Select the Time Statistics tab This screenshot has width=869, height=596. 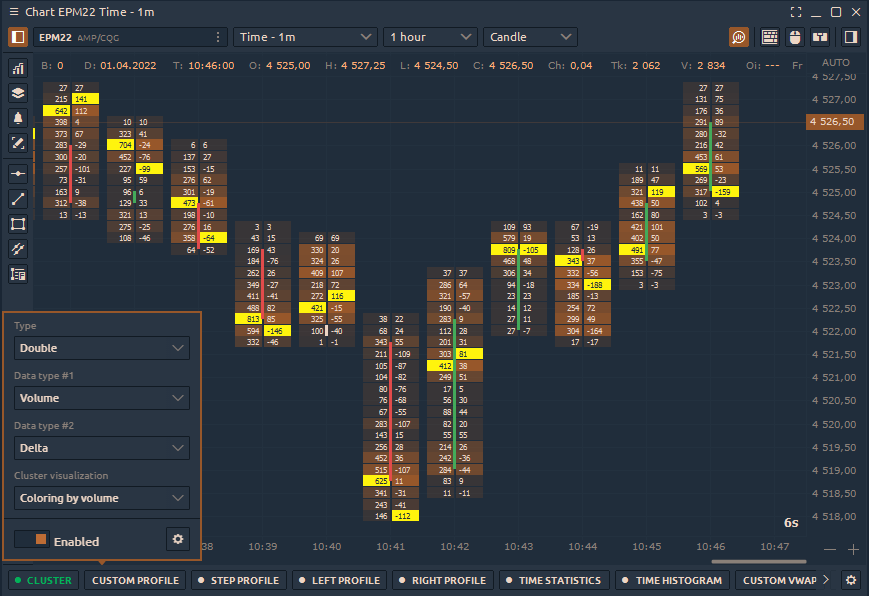[553, 580]
